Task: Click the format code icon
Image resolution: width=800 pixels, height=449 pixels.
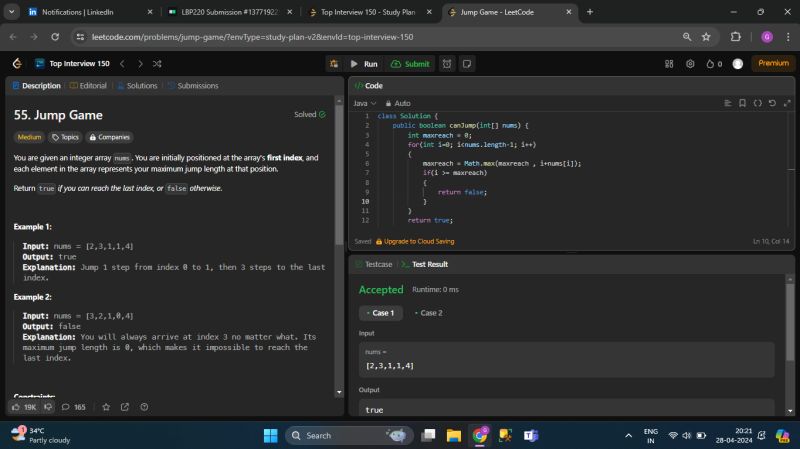Action: coord(728,103)
